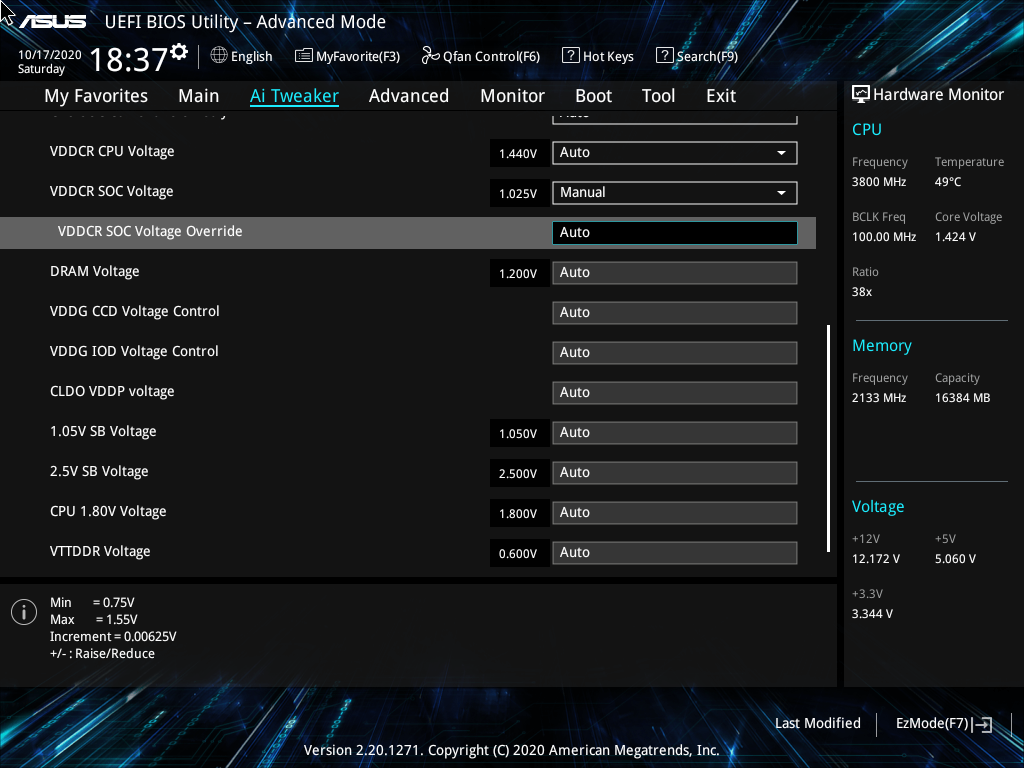This screenshot has height=768, width=1024.
Task: Click DRAM Voltage Auto field
Action: point(675,273)
